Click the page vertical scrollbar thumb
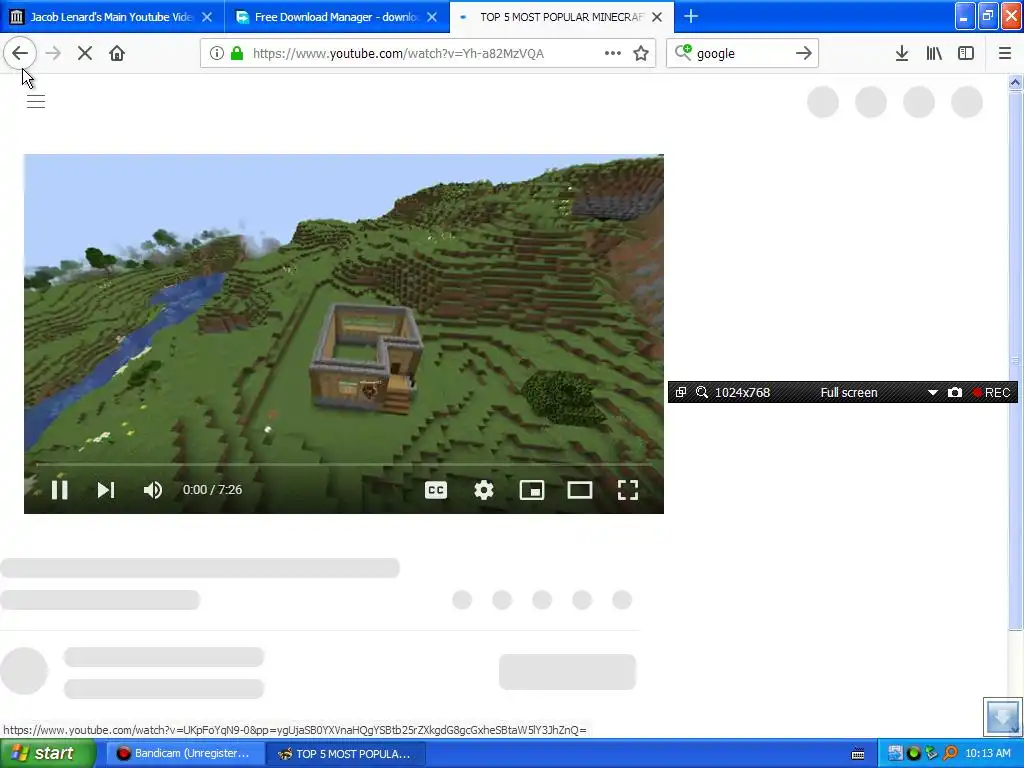 [1015, 360]
